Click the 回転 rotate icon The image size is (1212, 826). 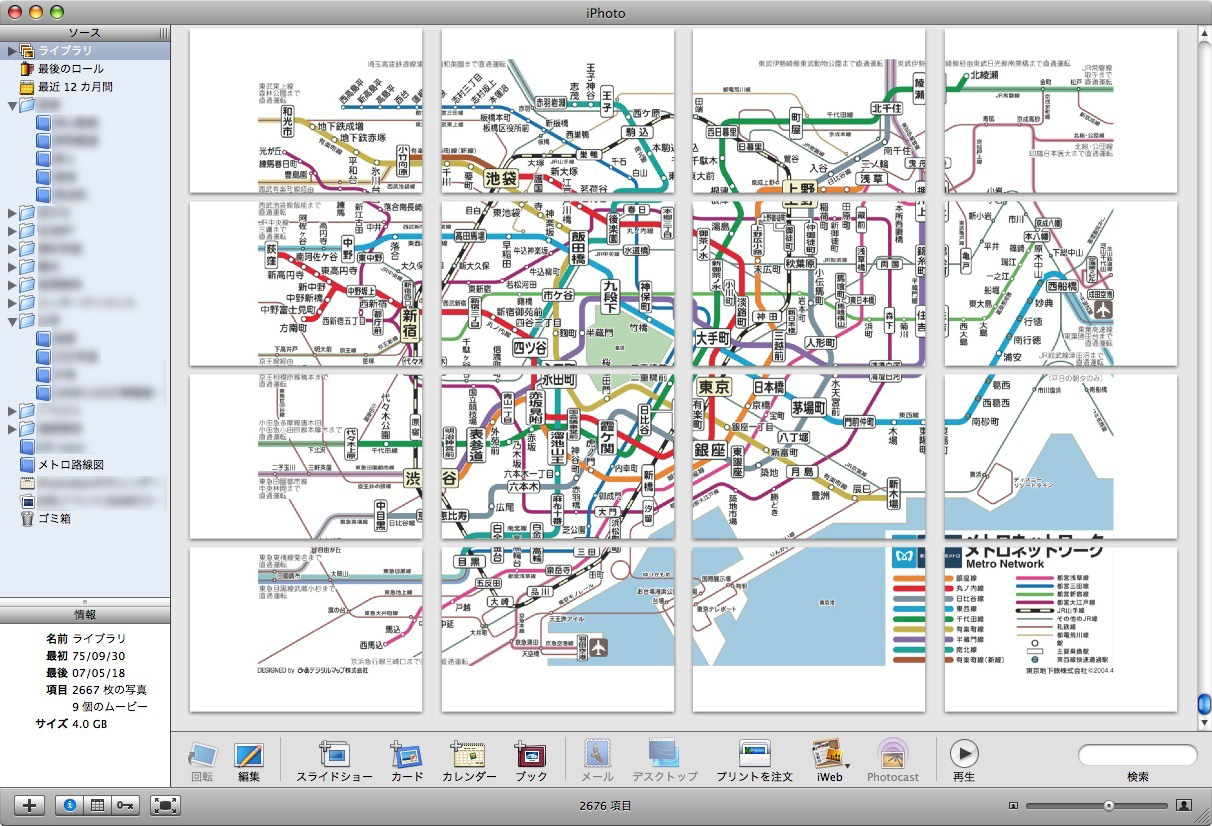pyautogui.click(x=203, y=755)
